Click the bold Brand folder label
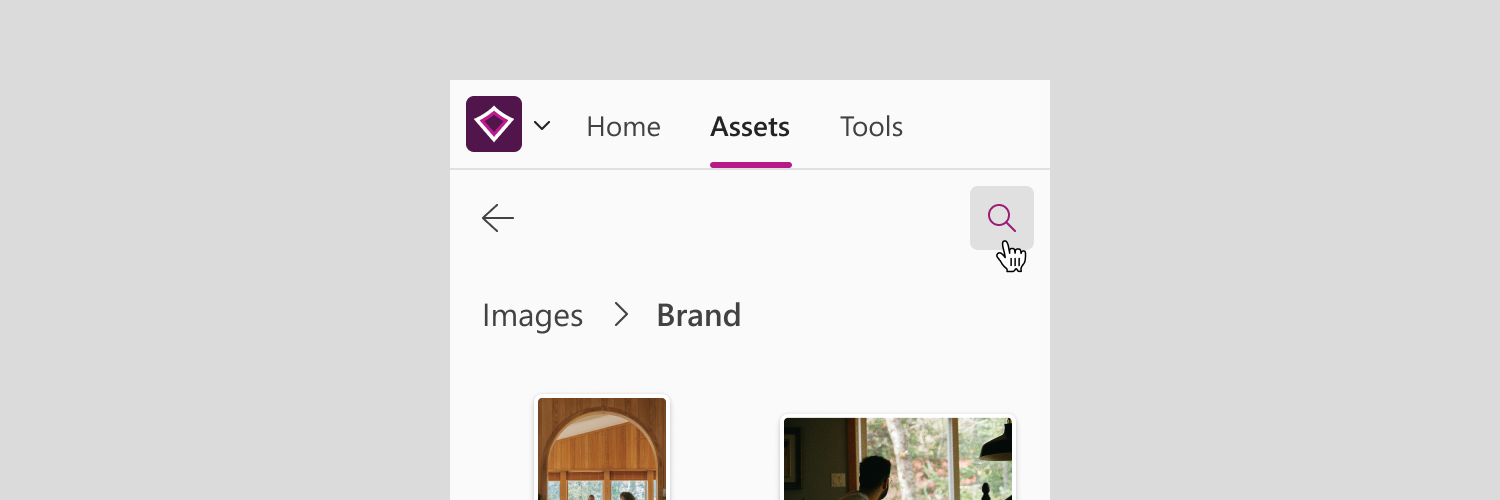The image size is (1500, 500). 699,315
